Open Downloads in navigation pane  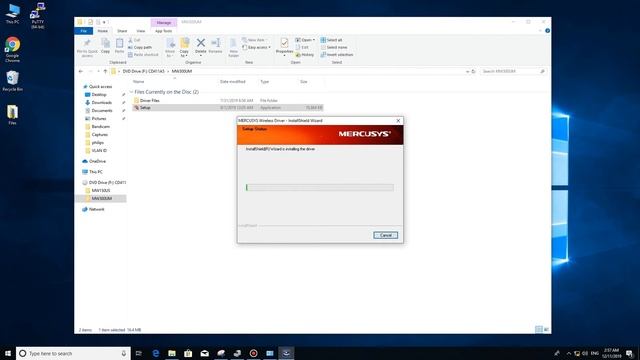(x=102, y=102)
